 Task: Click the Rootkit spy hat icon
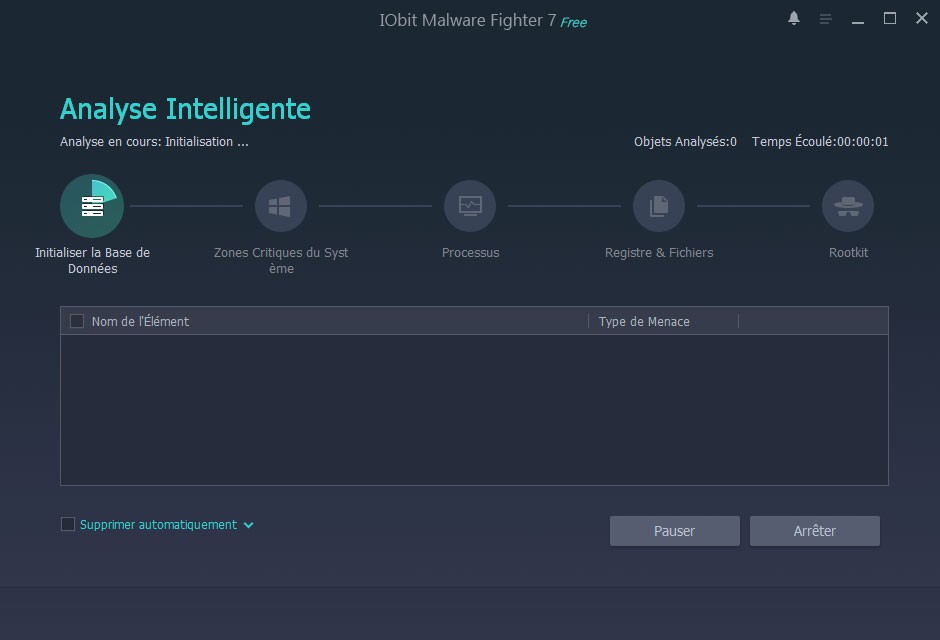click(848, 206)
